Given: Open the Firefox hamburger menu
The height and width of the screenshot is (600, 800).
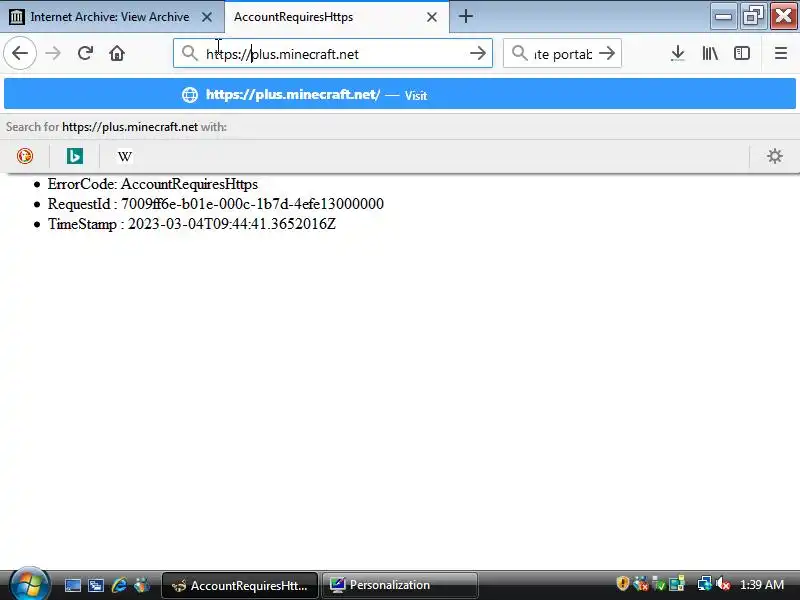Looking at the screenshot, I should click(x=781, y=53).
